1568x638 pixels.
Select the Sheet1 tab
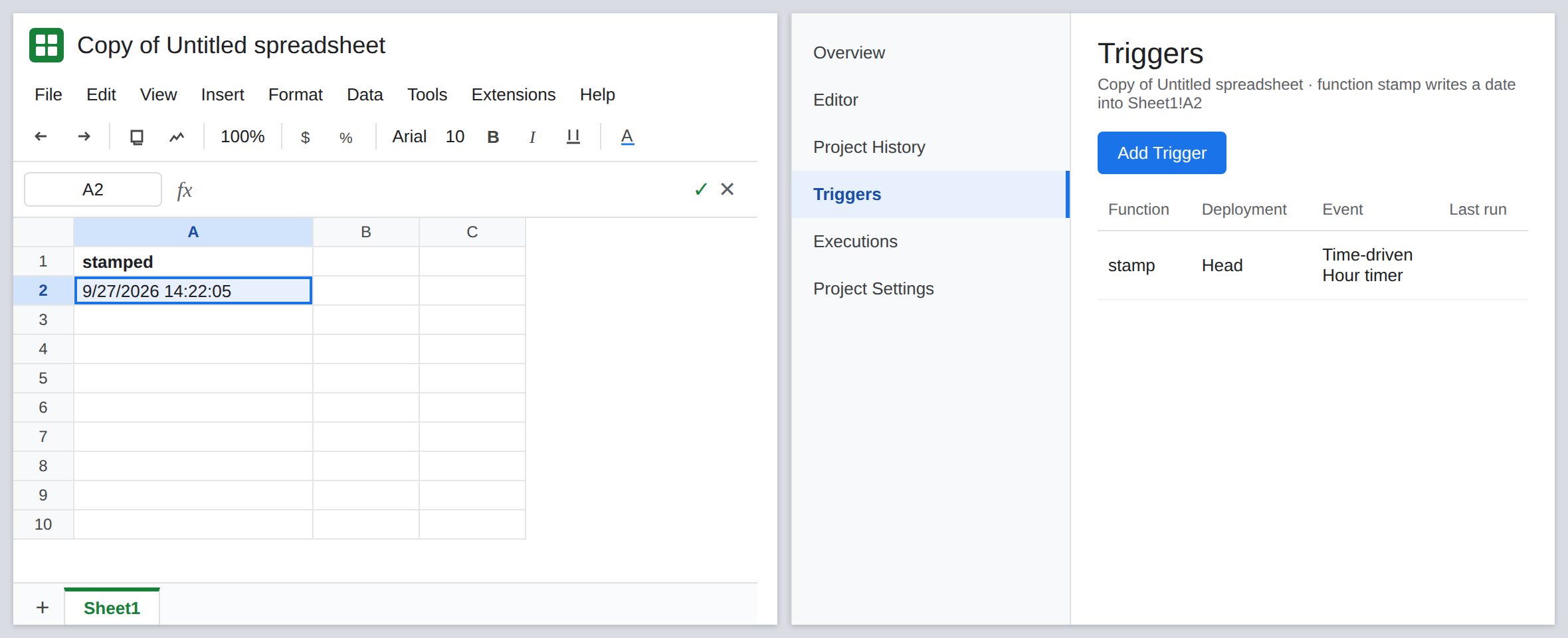pos(112,607)
